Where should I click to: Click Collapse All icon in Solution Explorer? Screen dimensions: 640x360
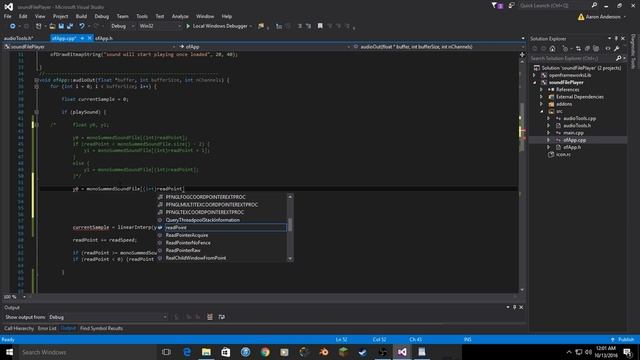[587, 49]
